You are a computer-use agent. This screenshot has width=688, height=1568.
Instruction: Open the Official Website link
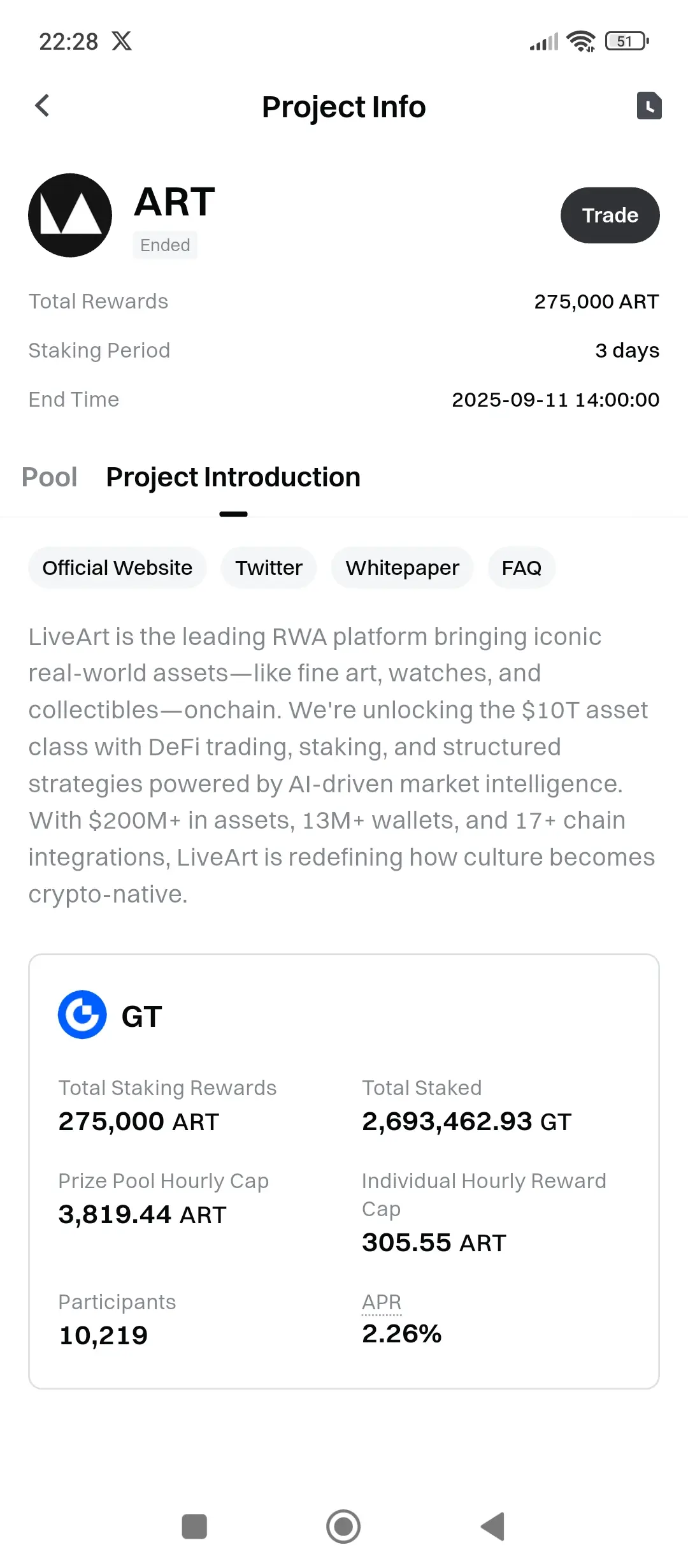(x=117, y=568)
